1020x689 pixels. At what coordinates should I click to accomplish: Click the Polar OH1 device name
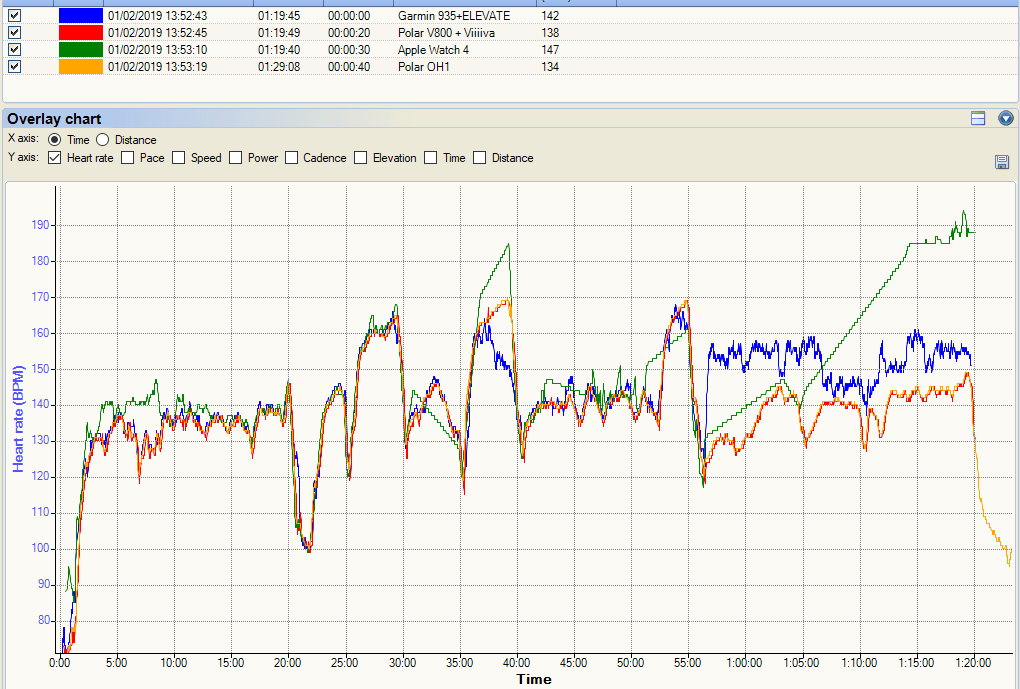click(x=423, y=66)
